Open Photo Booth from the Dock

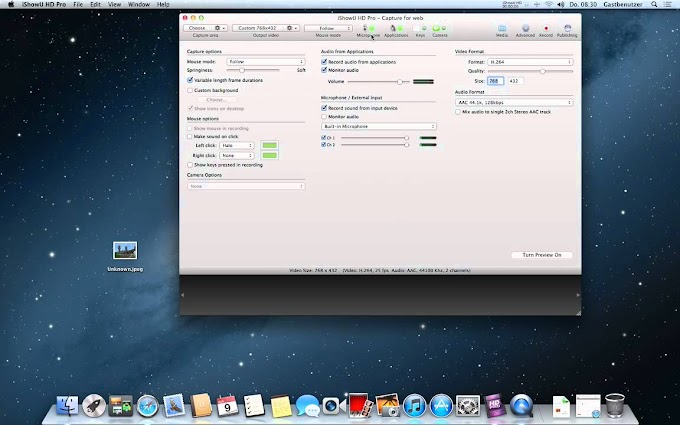(x=360, y=405)
